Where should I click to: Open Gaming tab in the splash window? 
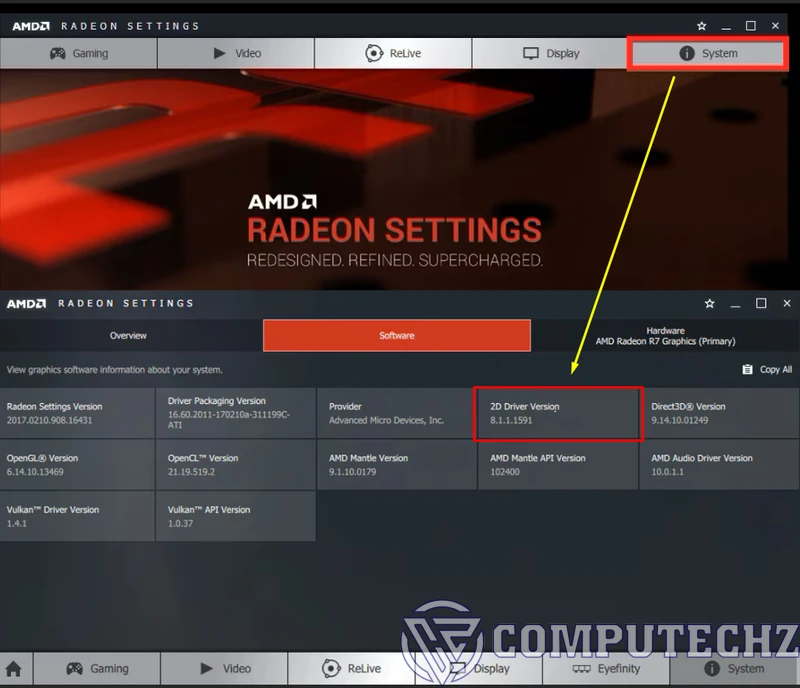[79, 53]
